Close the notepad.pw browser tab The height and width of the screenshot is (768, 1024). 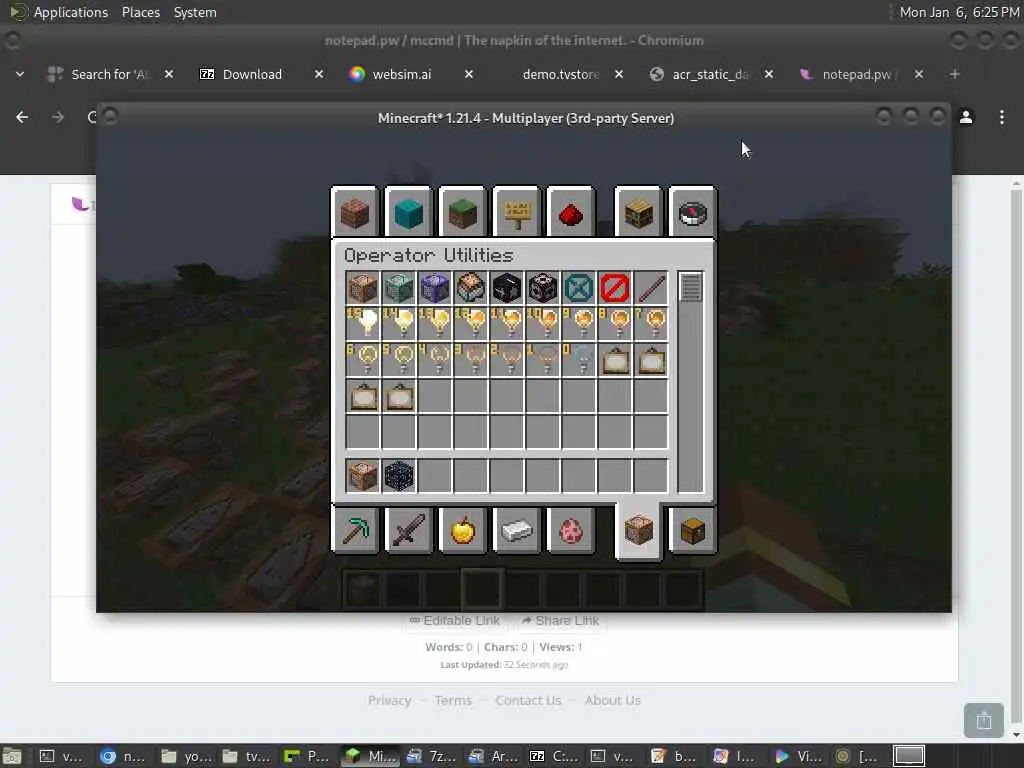(x=919, y=74)
